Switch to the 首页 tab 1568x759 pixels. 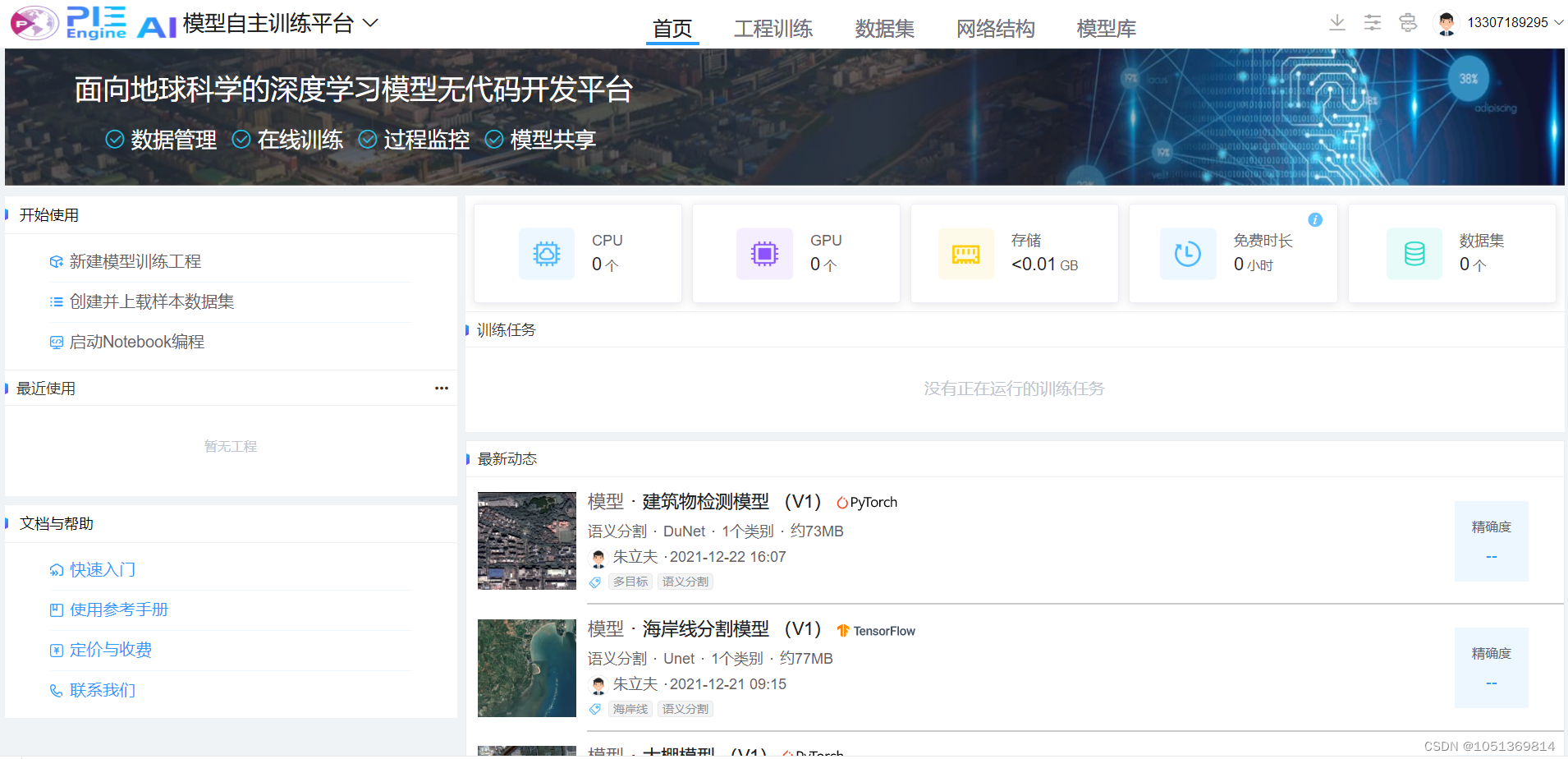672,29
